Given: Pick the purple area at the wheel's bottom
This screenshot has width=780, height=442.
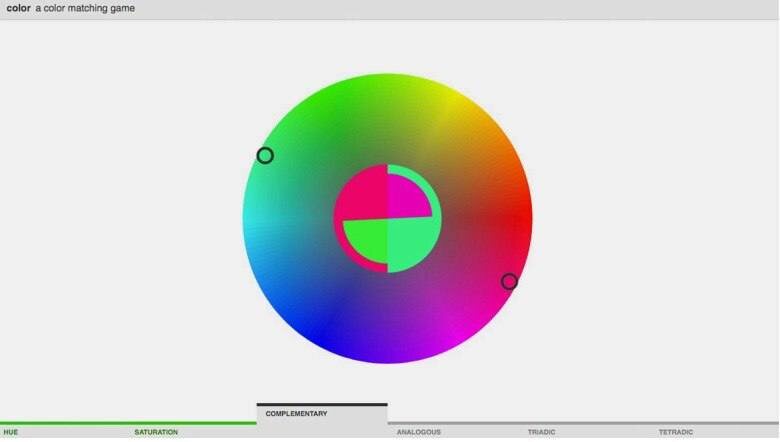Looking at the screenshot, I should point(388,351).
